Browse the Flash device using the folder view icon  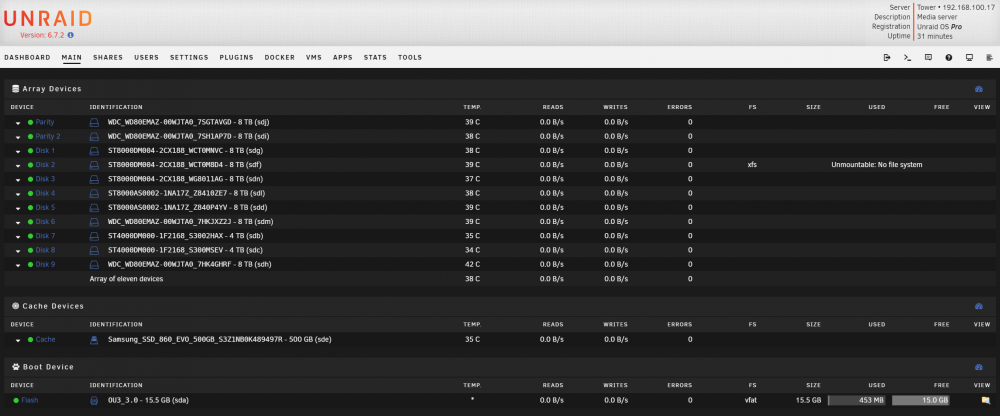pyautogui.click(x=985, y=401)
